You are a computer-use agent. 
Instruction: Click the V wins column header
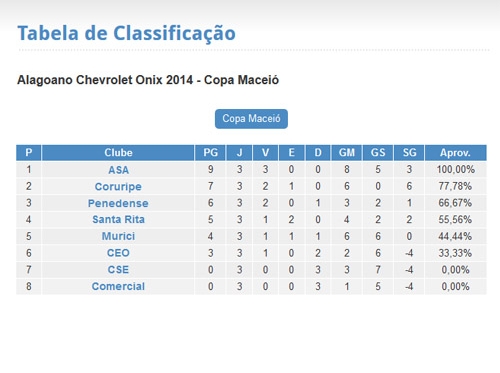point(265,153)
